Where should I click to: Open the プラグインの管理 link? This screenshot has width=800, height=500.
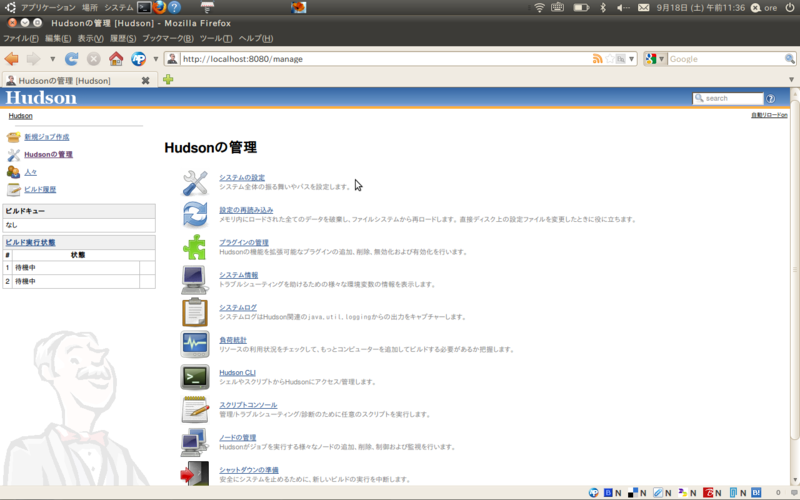click(244, 243)
